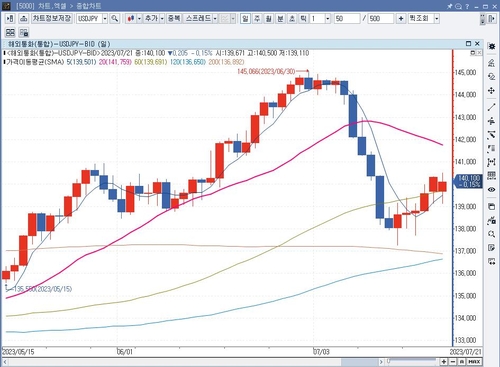The image size is (500, 367).
Task: Click the 500 total count input field
Action: pos(381,18)
